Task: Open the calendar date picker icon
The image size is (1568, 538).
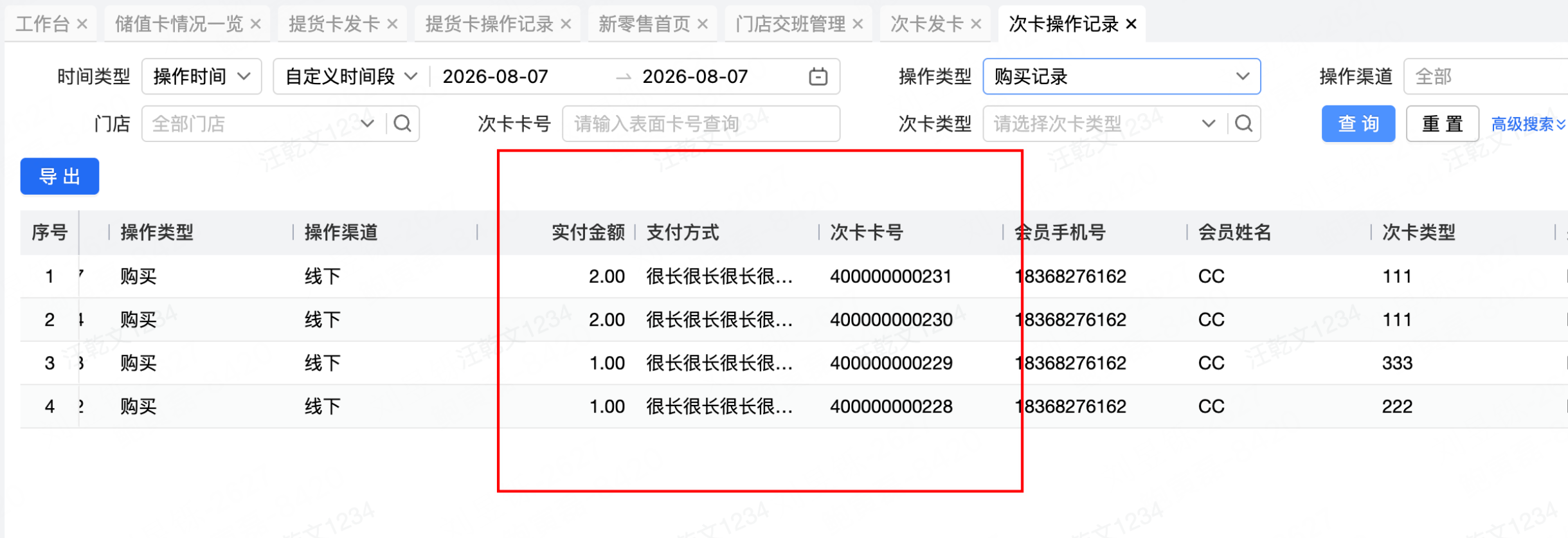Action: point(818,76)
